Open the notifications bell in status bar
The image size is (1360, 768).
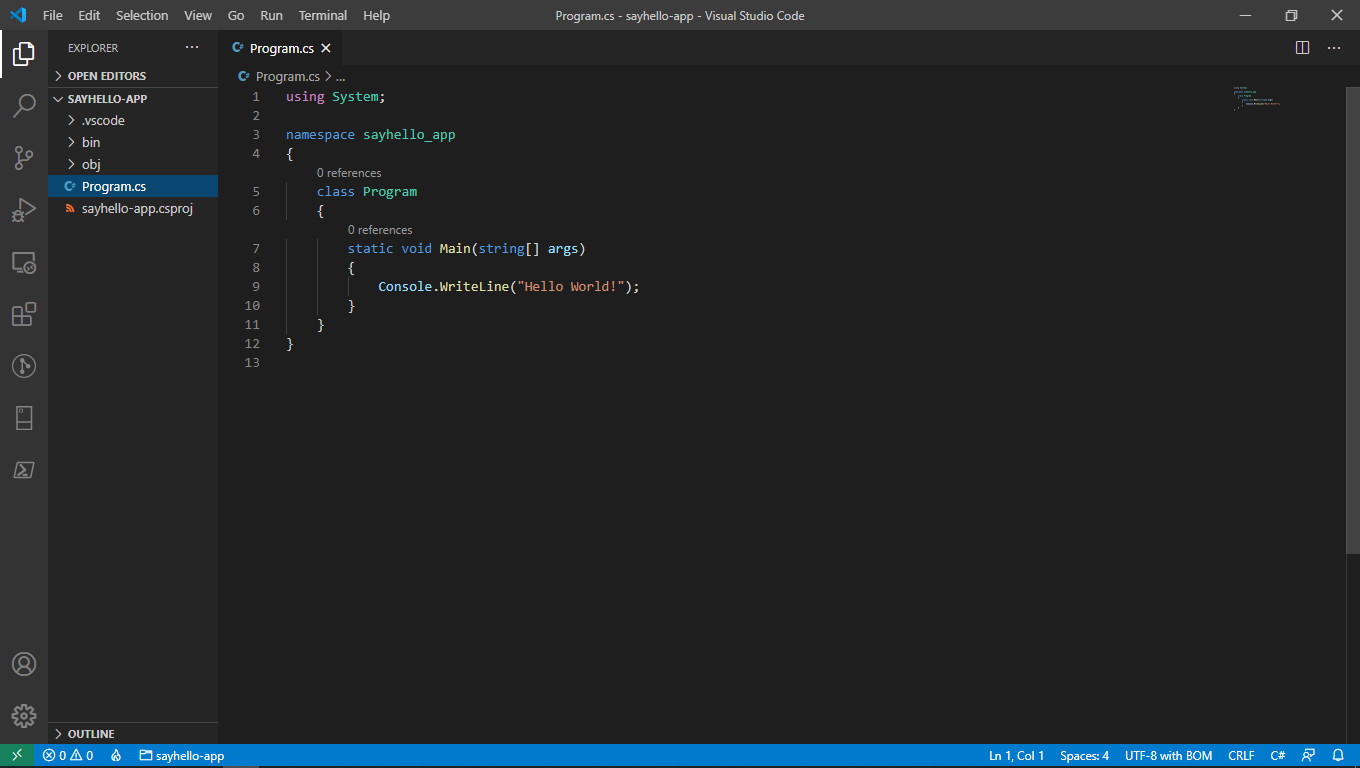(1338, 756)
